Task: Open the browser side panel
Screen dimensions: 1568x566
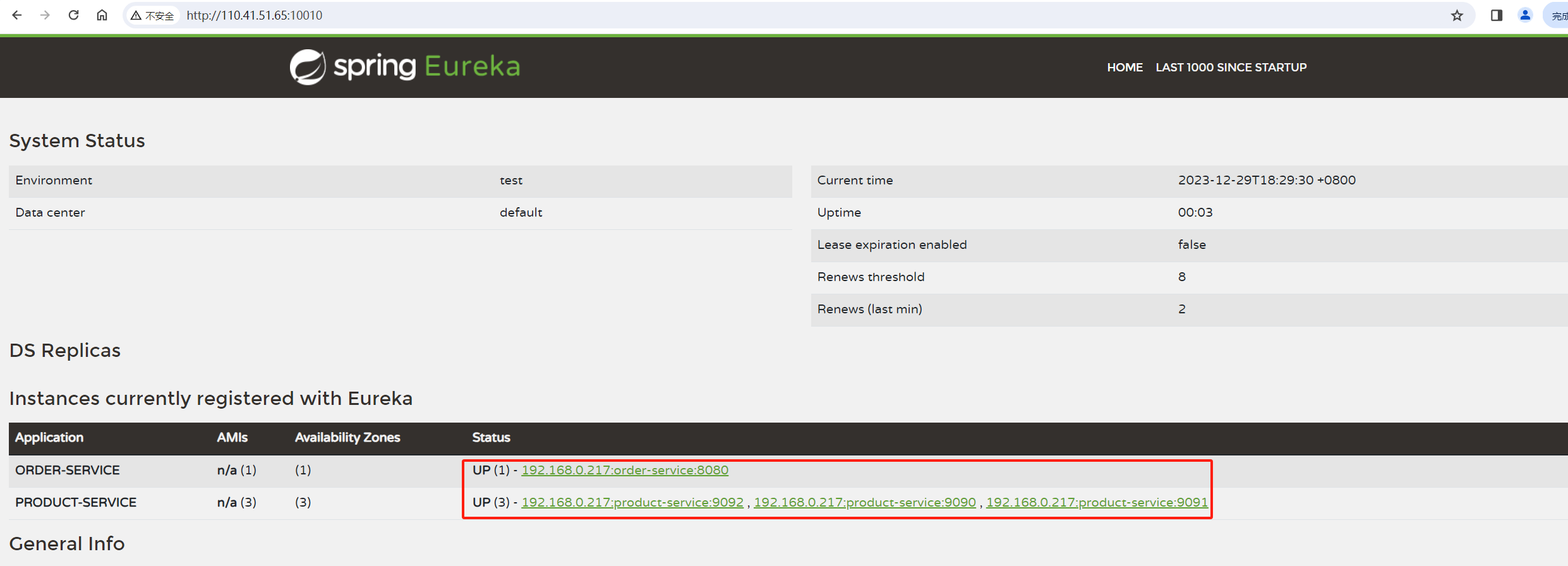Action: 1496,15
